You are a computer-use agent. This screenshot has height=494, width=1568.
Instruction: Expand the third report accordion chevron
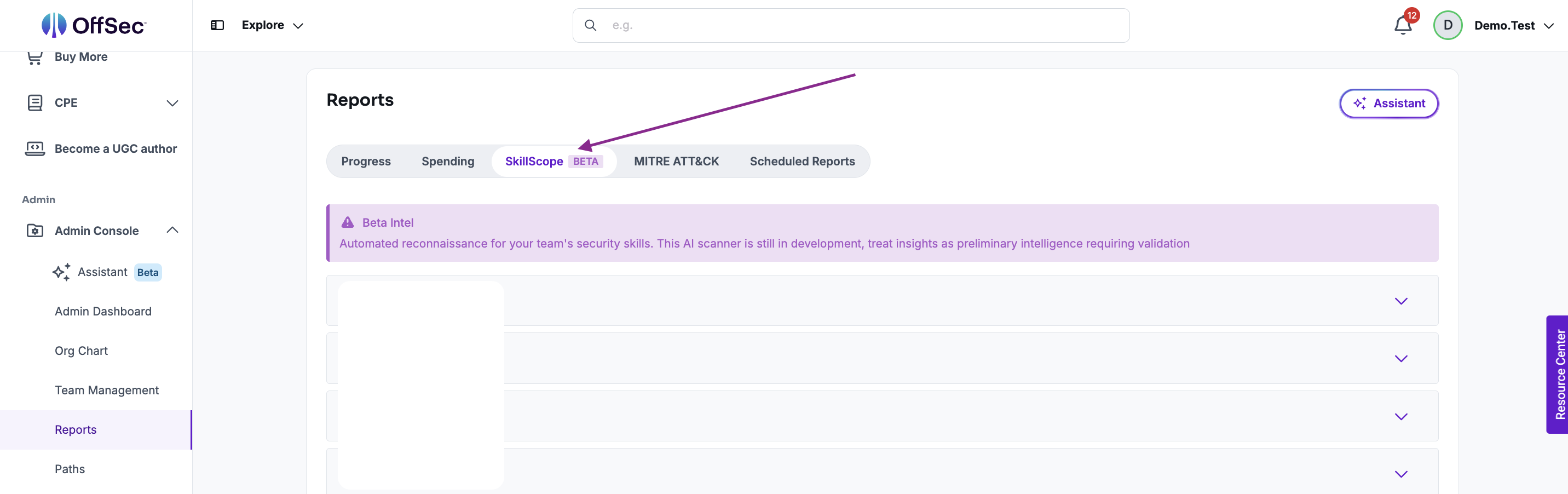(1400, 416)
